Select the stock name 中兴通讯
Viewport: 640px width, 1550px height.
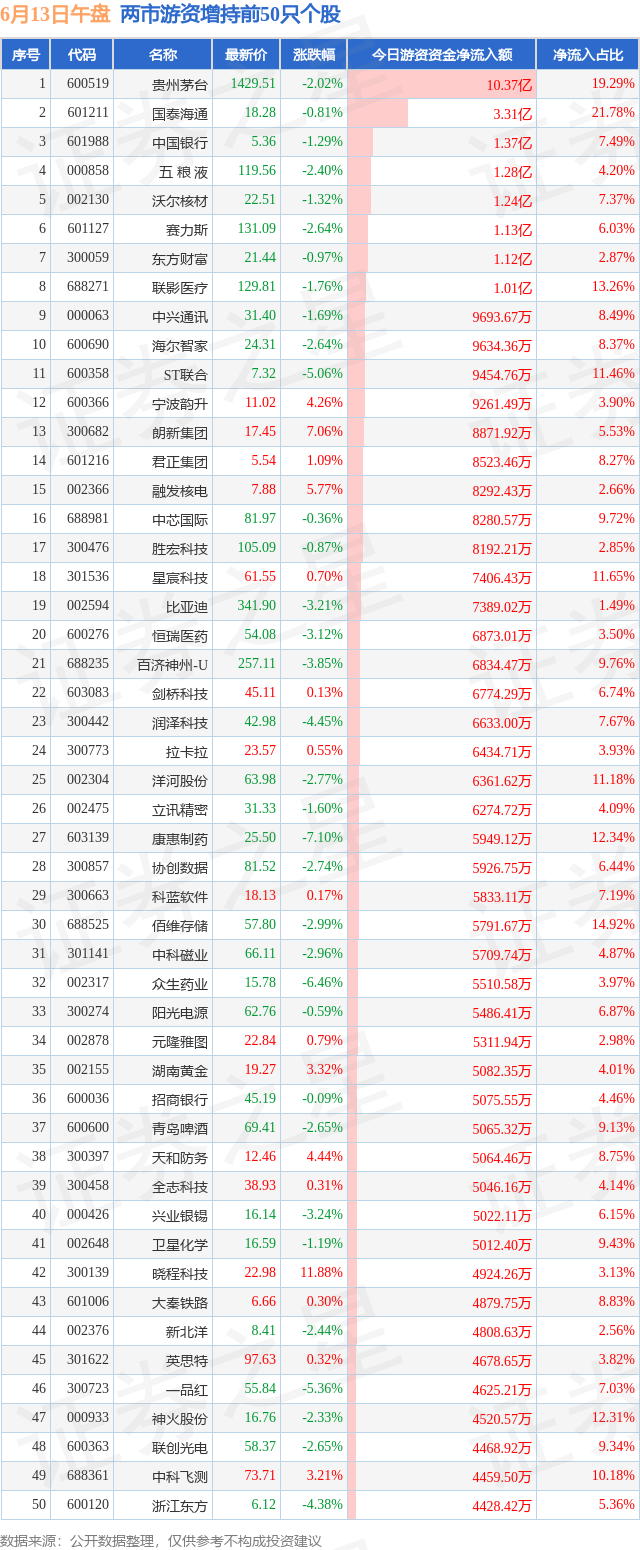180,316
